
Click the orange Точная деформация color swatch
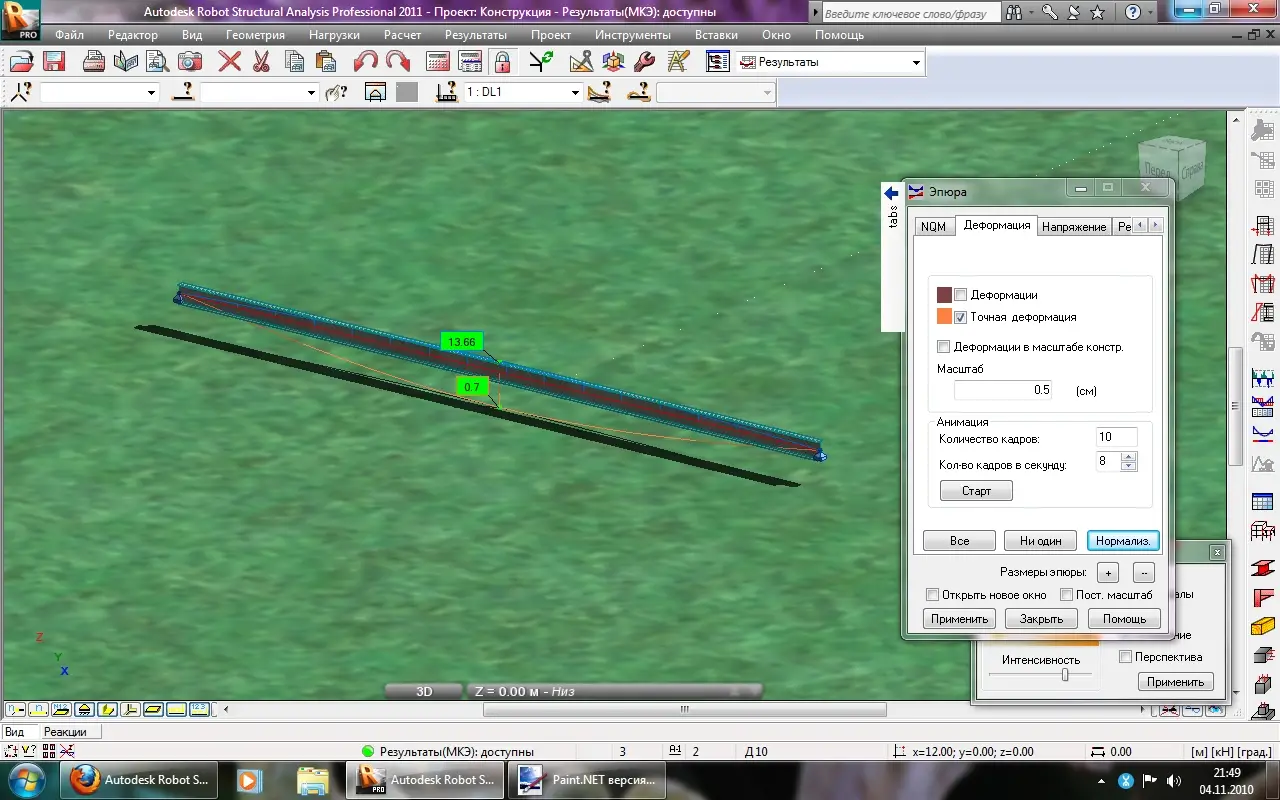(944, 317)
